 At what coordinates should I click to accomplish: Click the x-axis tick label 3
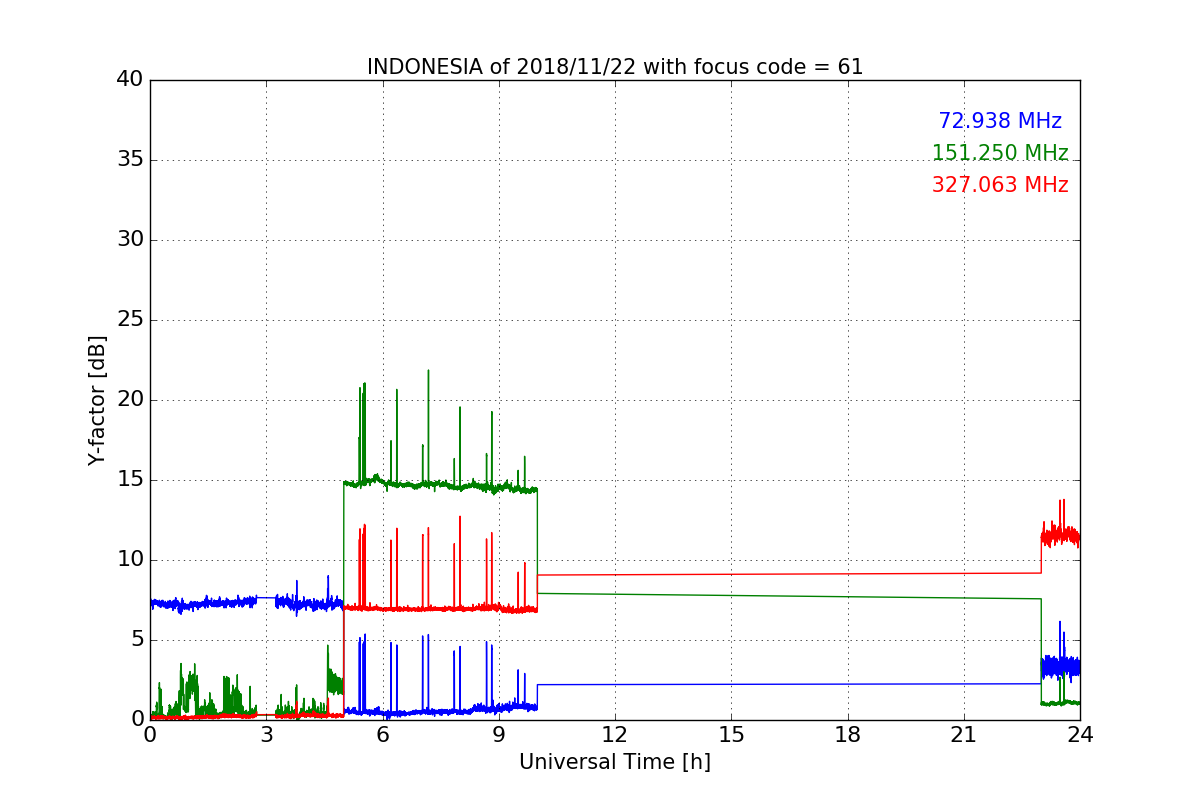point(266,735)
